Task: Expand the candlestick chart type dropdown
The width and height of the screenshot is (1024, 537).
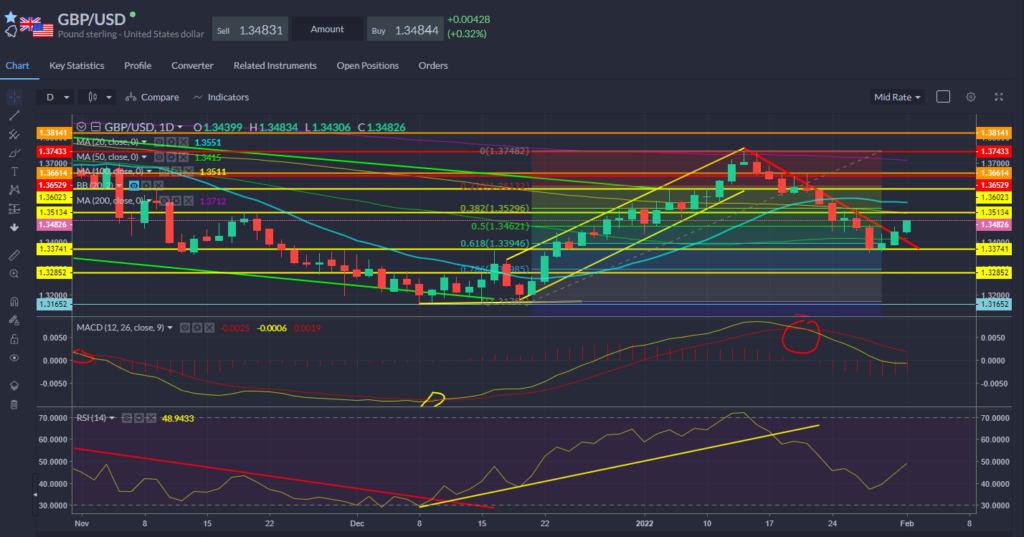Action: tap(100, 97)
